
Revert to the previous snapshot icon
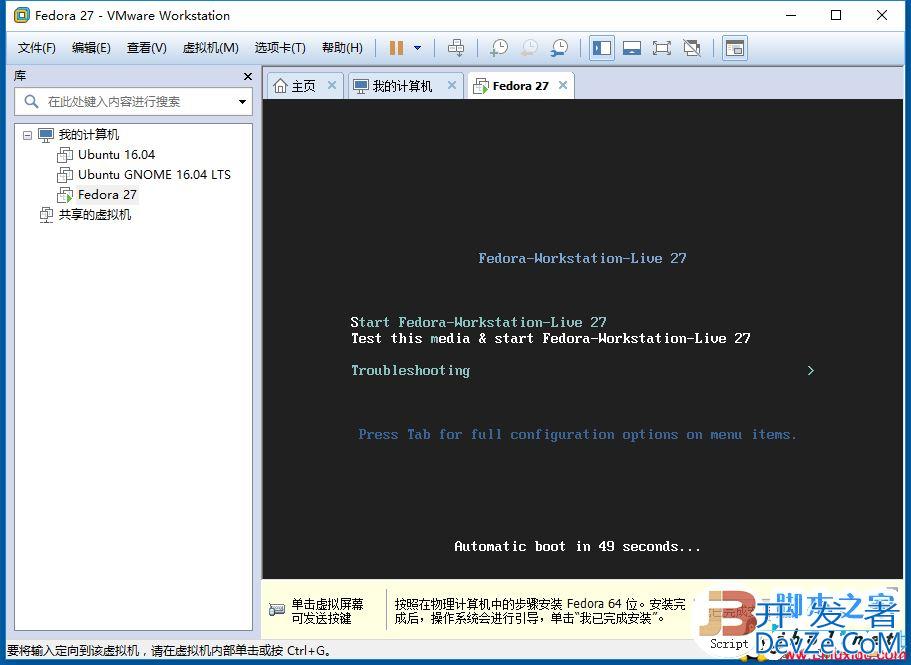[x=529, y=48]
